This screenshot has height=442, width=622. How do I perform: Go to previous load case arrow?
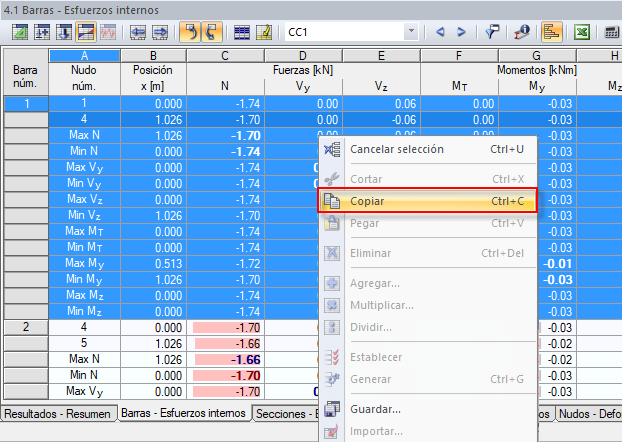pyautogui.click(x=440, y=32)
